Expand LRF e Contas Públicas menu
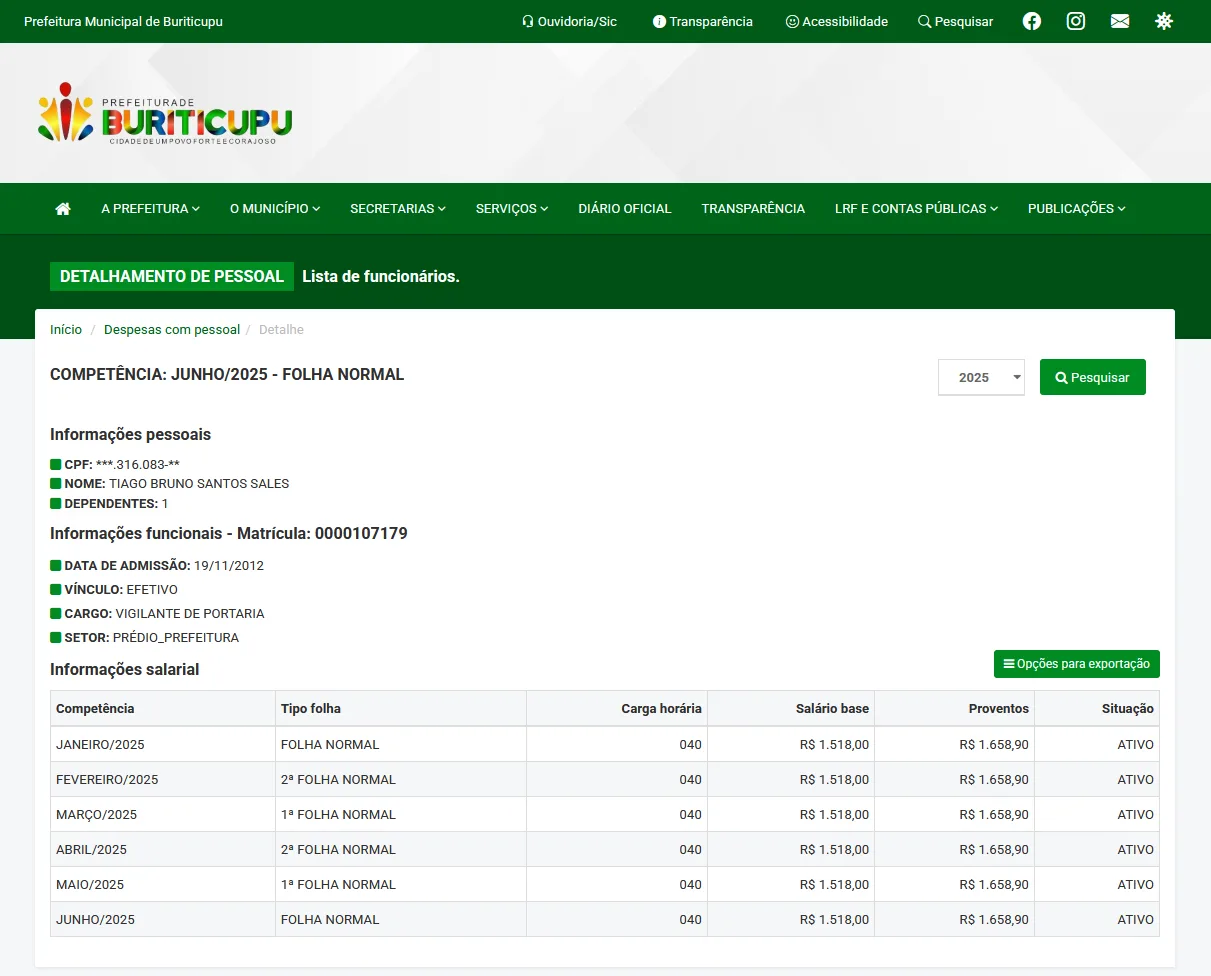This screenshot has height=976, width=1211. click(916, 209)
